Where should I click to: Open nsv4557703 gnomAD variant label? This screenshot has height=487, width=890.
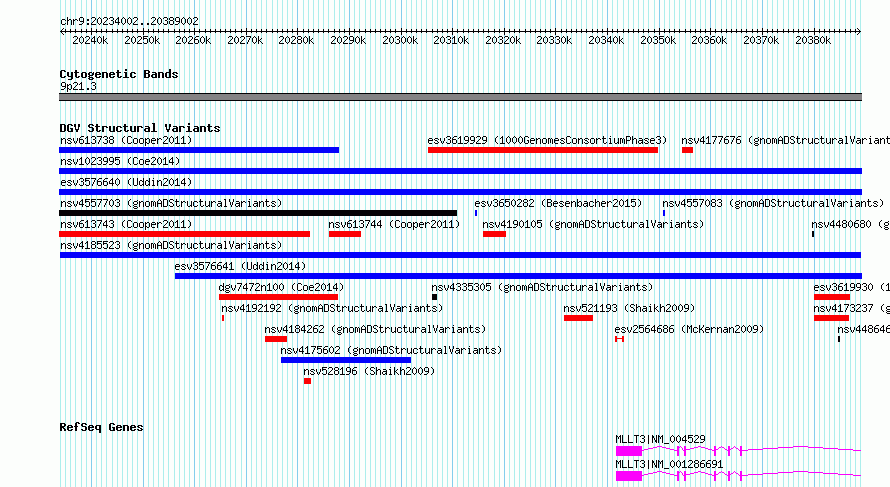(171, 203)
